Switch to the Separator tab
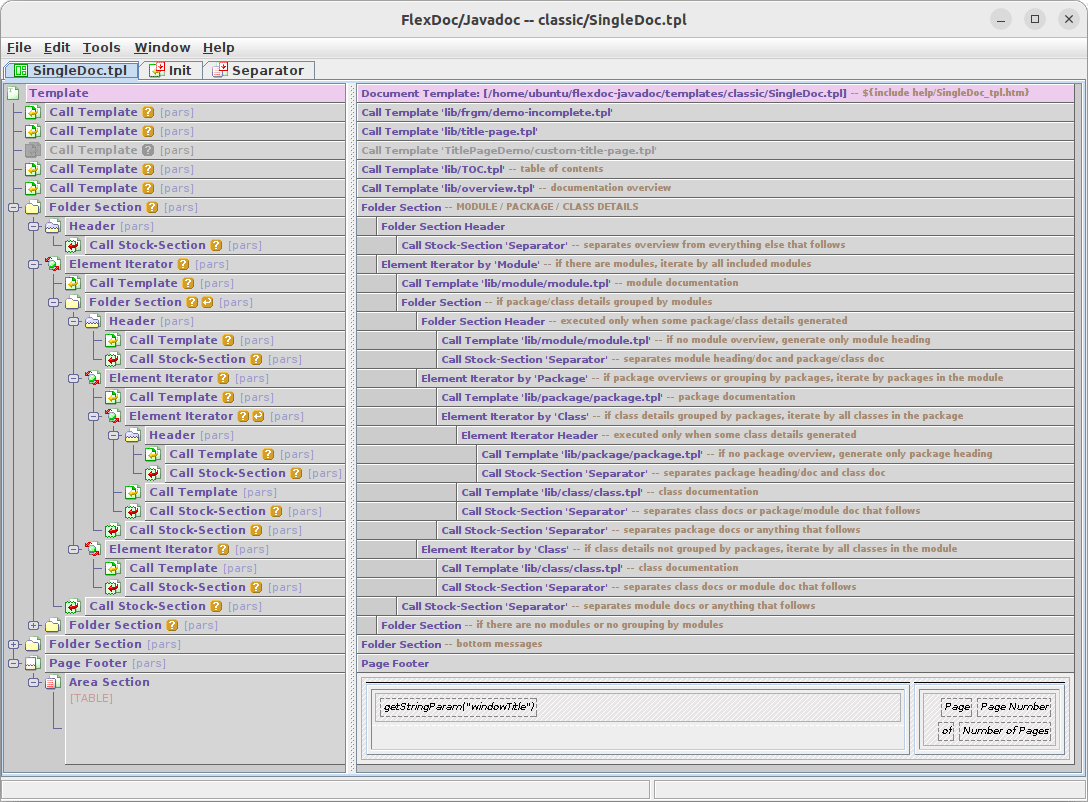 point(258,70)
